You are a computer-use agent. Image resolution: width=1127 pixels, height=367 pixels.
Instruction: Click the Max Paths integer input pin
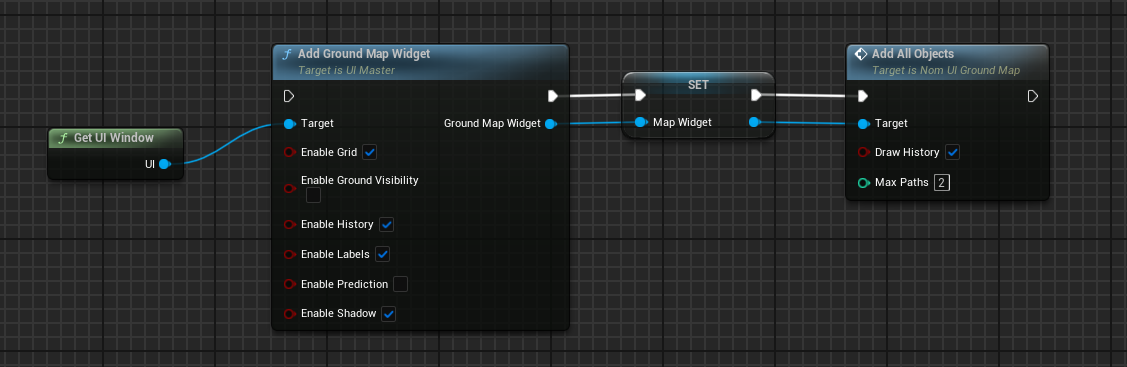(x=863, y=182)
